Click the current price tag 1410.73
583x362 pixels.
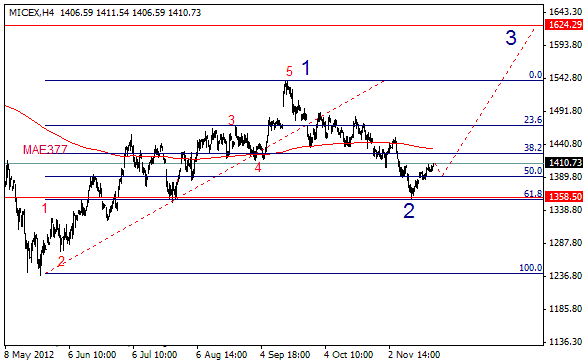pyautogui.click(x=563, y=162)
